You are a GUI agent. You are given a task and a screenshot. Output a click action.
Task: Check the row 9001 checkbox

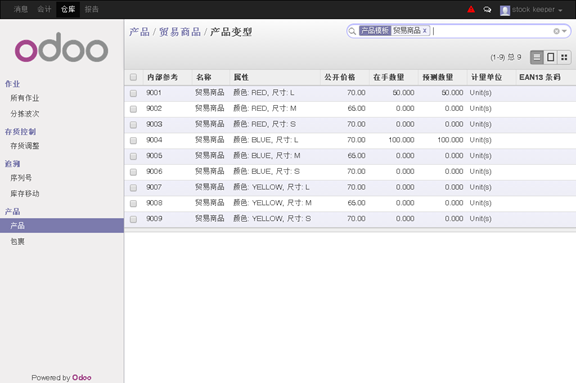tap(133, 93)
